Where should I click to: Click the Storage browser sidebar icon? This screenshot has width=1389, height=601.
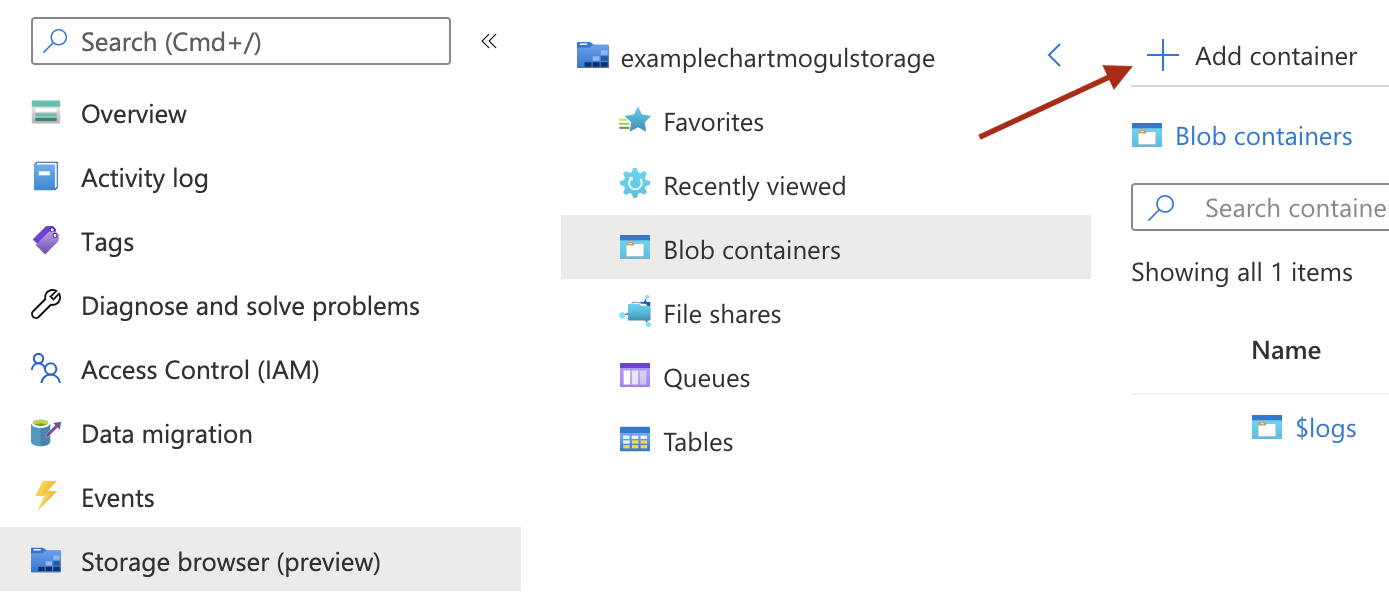click(46, 561)
